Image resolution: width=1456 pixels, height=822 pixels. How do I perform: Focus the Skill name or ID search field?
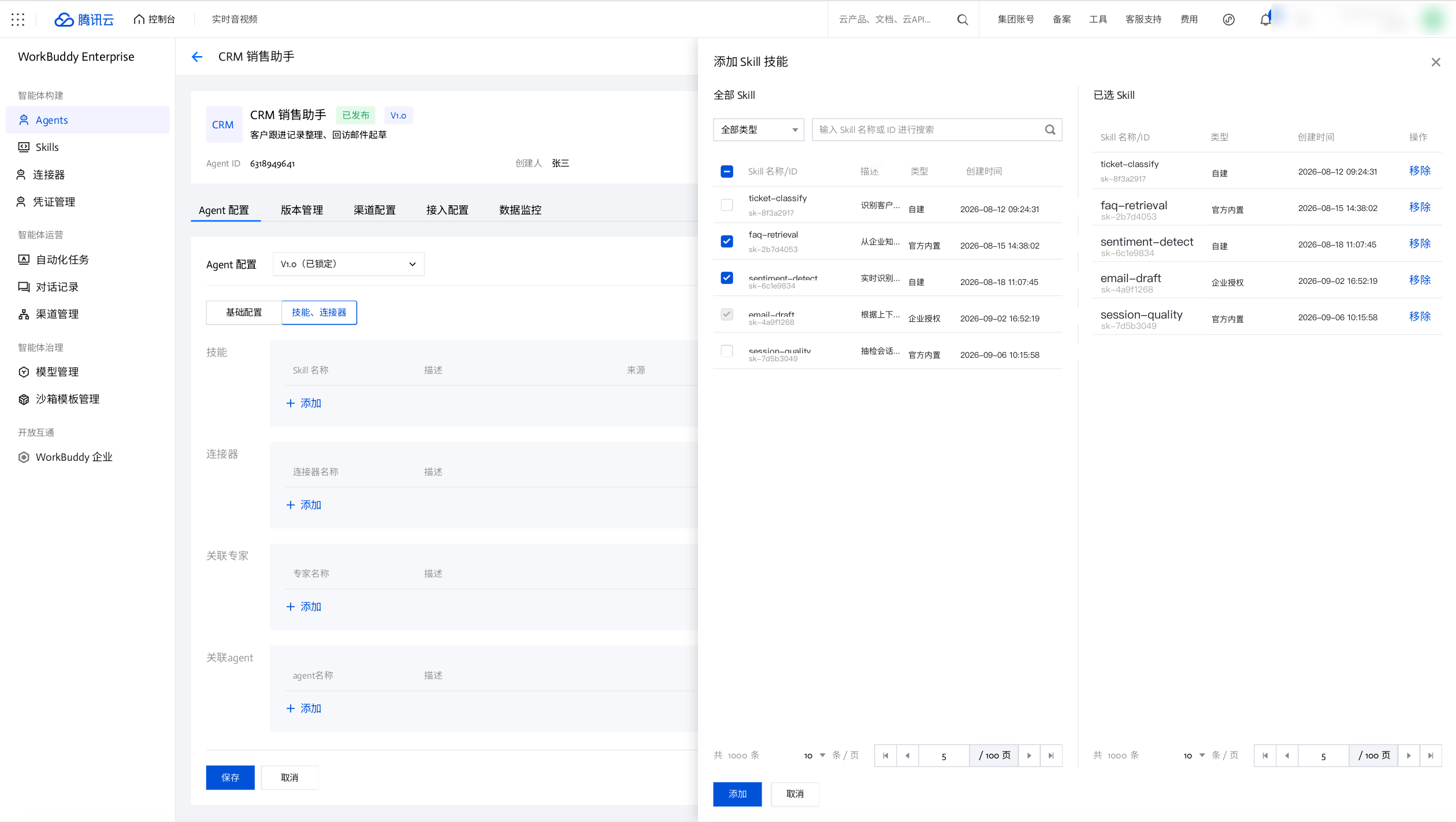pos(937,130)
